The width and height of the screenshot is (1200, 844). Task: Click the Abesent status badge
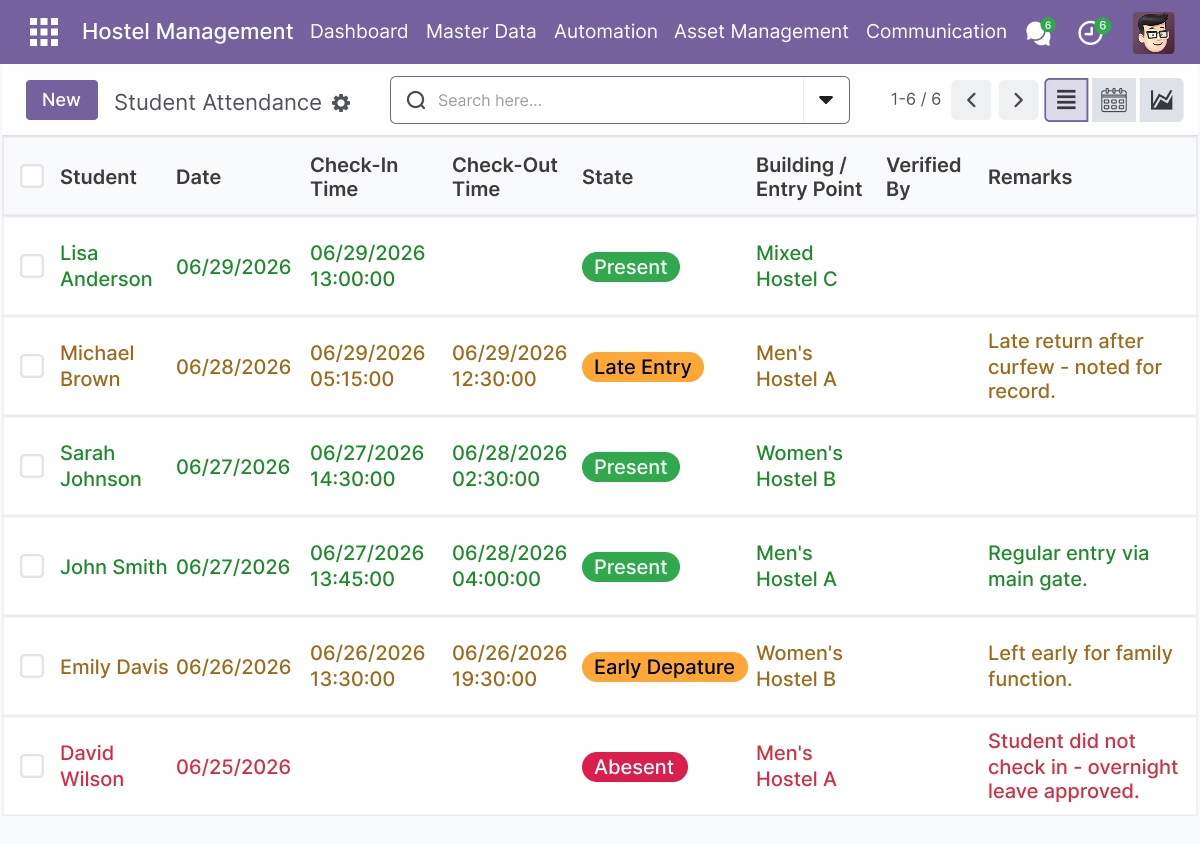(635, 767)
